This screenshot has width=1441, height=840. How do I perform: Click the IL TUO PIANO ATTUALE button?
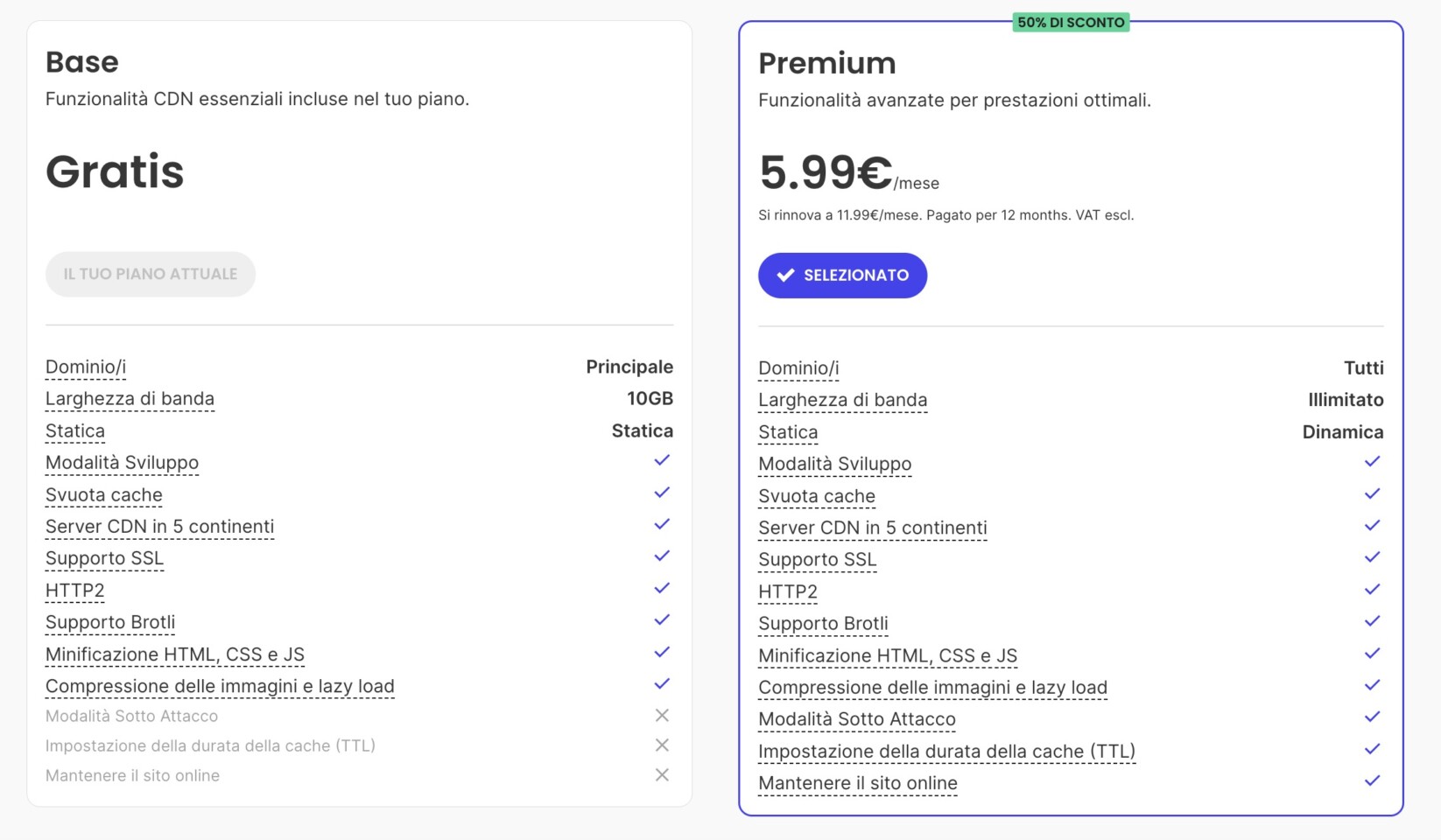[151, 274]
